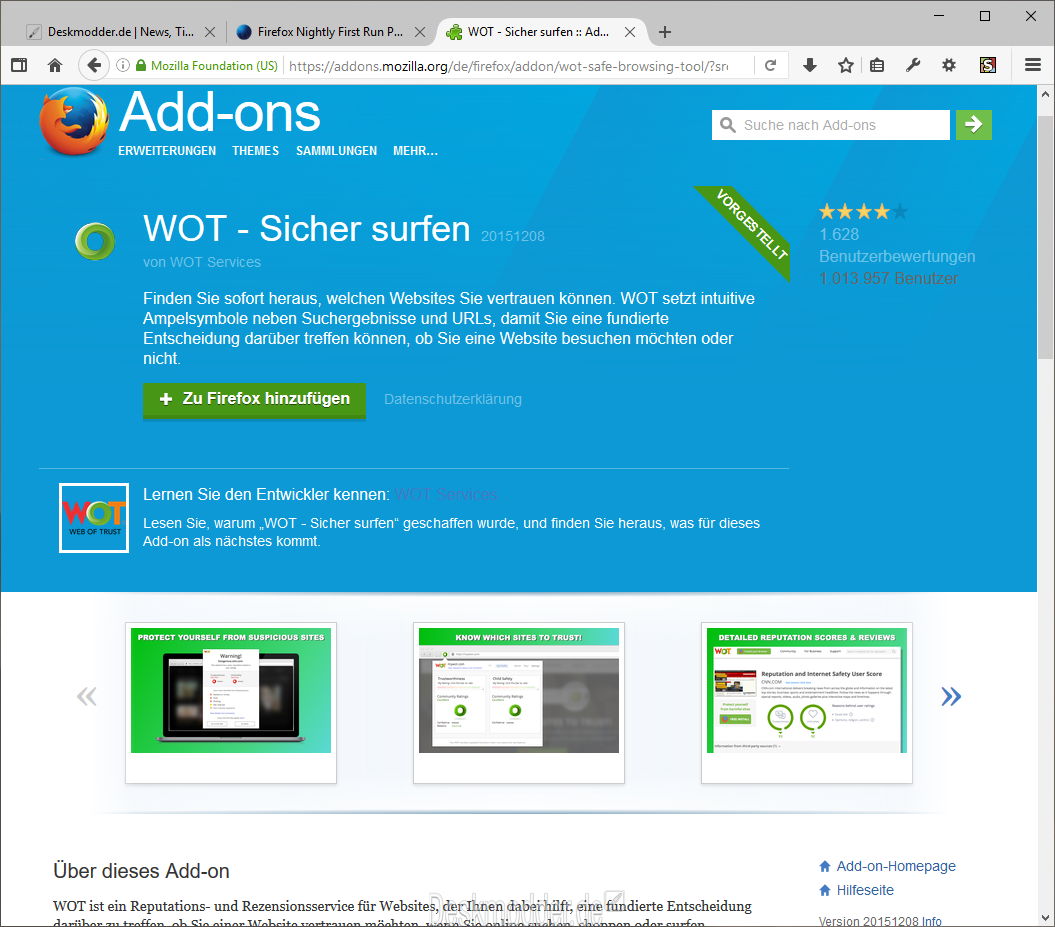Close the Firefox window
The width and height of the screenshot is (1055, 927).
[1031, 15]
